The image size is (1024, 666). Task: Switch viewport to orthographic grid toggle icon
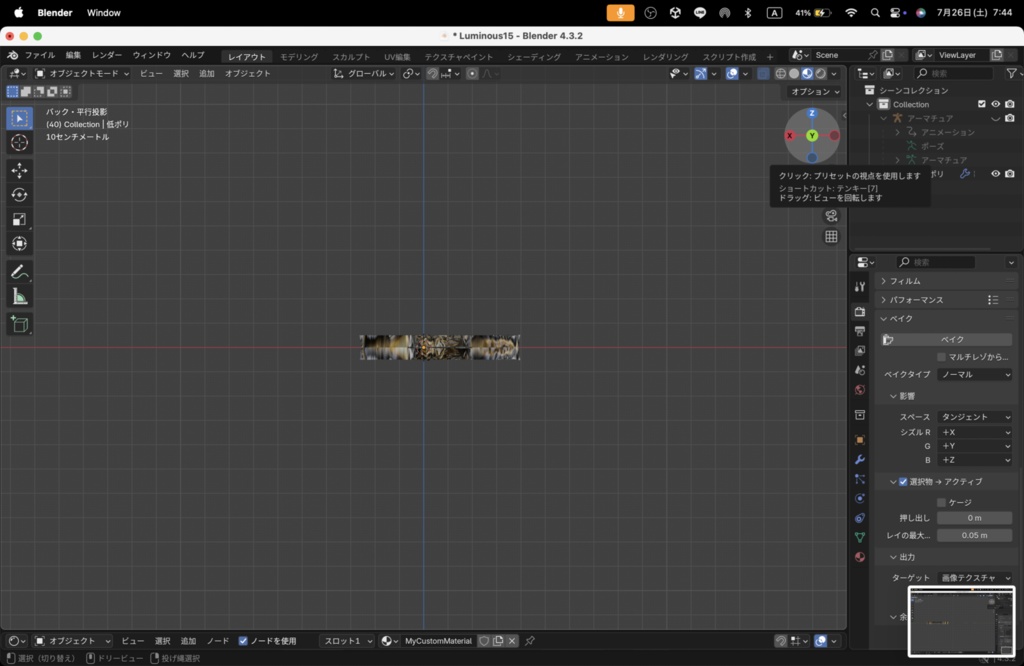point(831,237)
